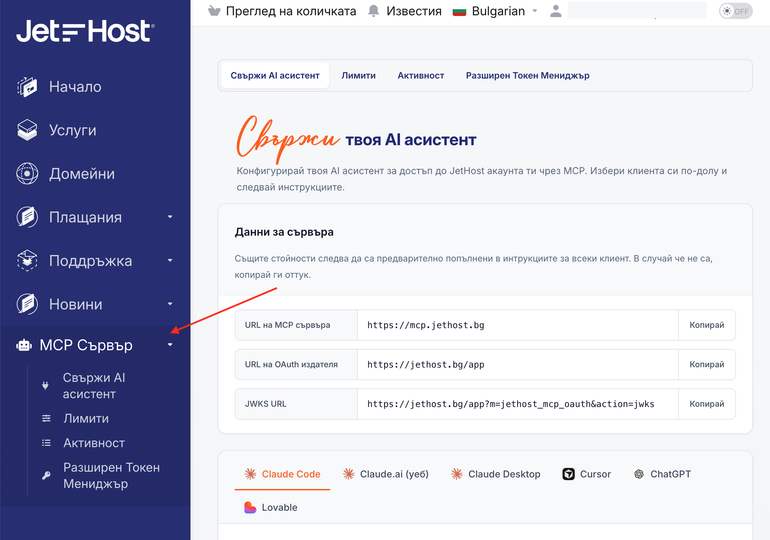The height and width of the screenshot is (540, 770).
Task: Expand the Плащания menu arrow
Action: click(170, 216)
